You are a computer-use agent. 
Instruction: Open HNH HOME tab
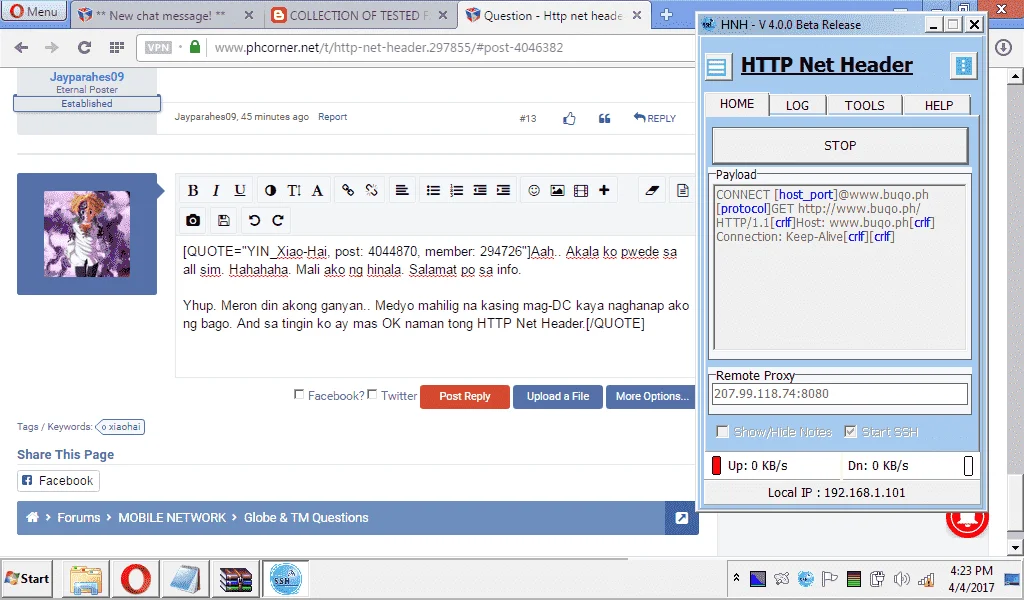tap(737, 104)
